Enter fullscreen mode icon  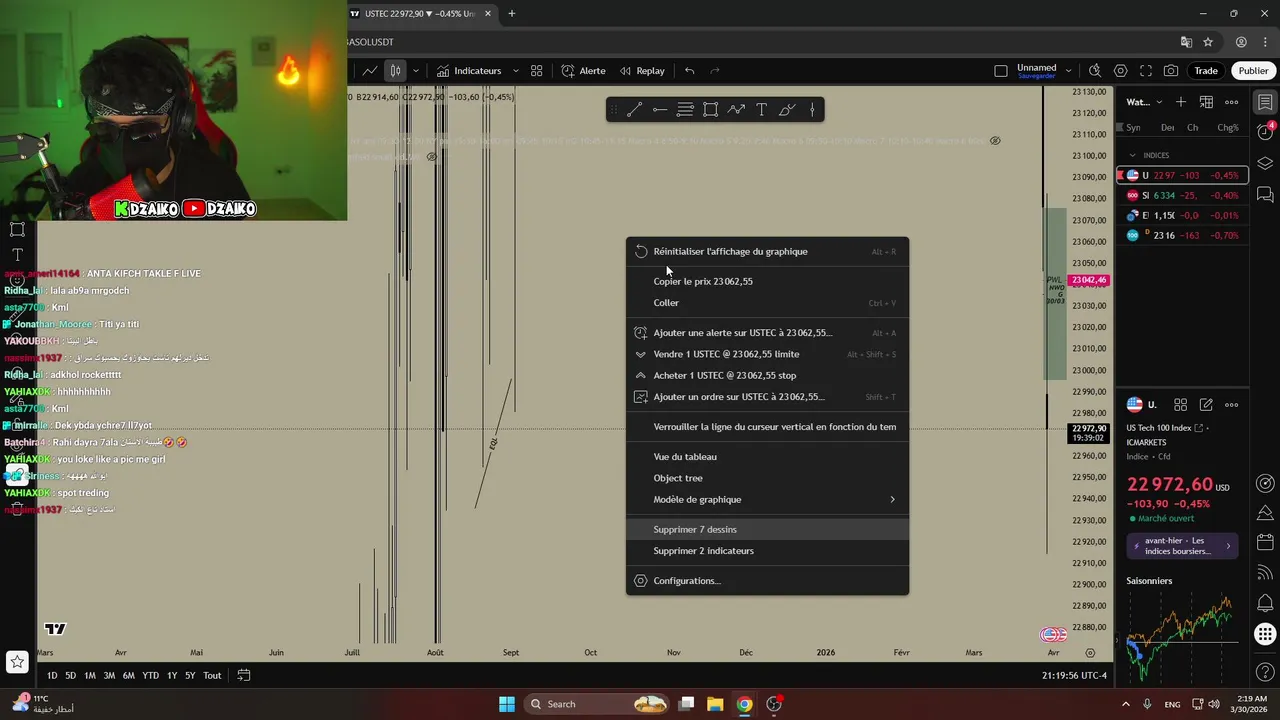1146,71
